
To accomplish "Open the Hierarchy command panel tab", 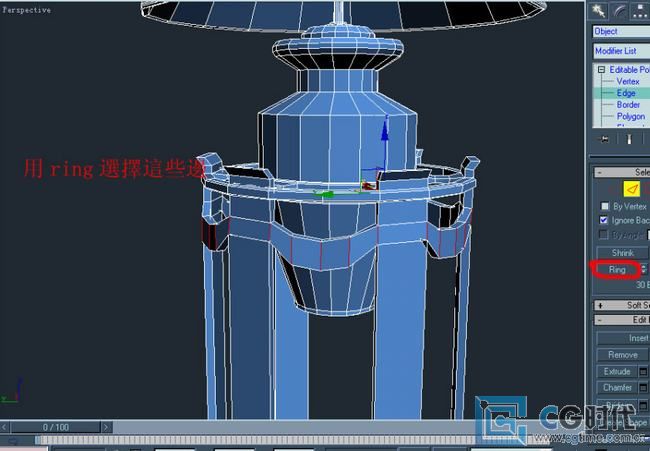I will tap(641, 11).
